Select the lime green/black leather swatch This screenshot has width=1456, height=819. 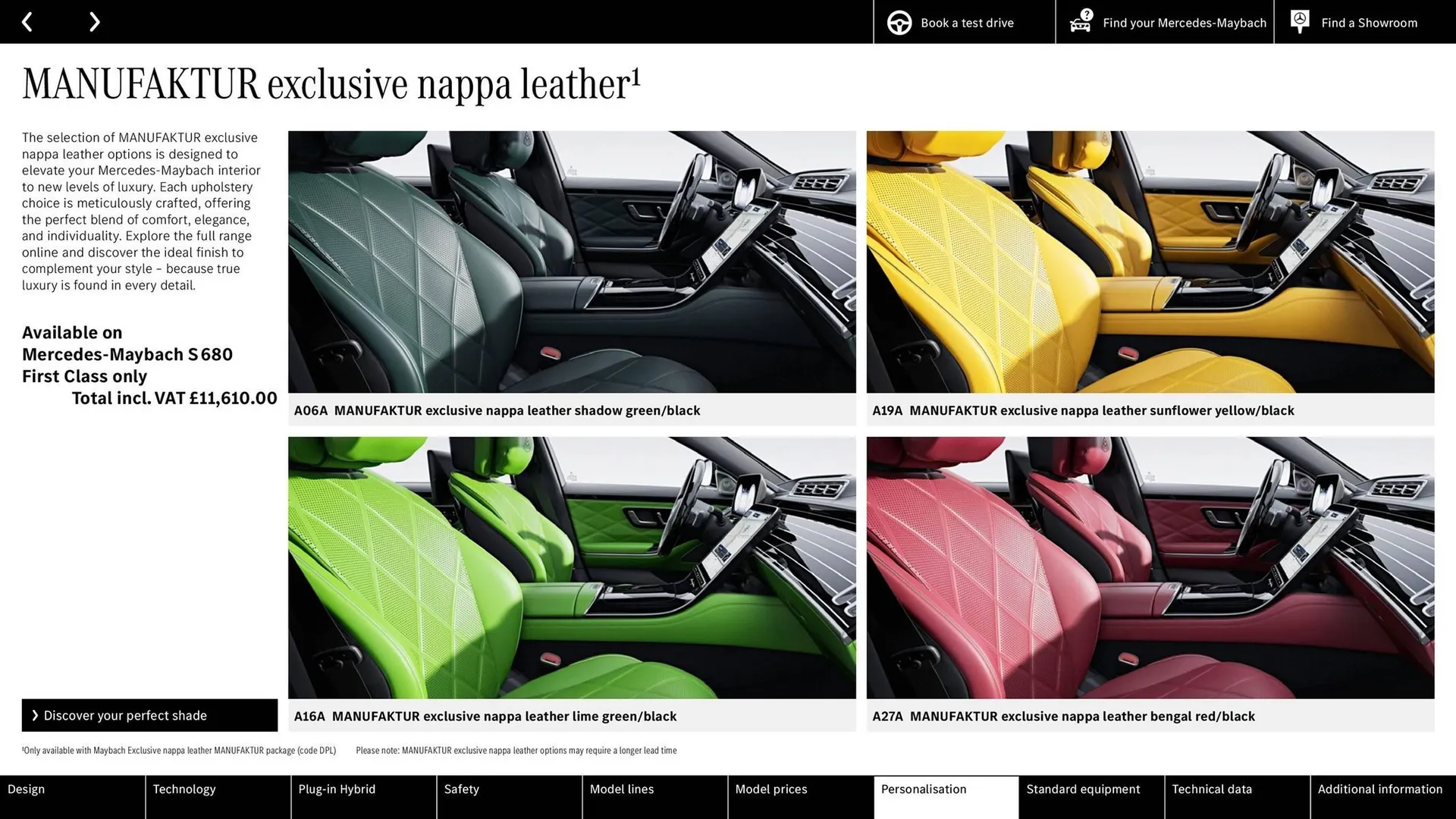coord(571,568)
